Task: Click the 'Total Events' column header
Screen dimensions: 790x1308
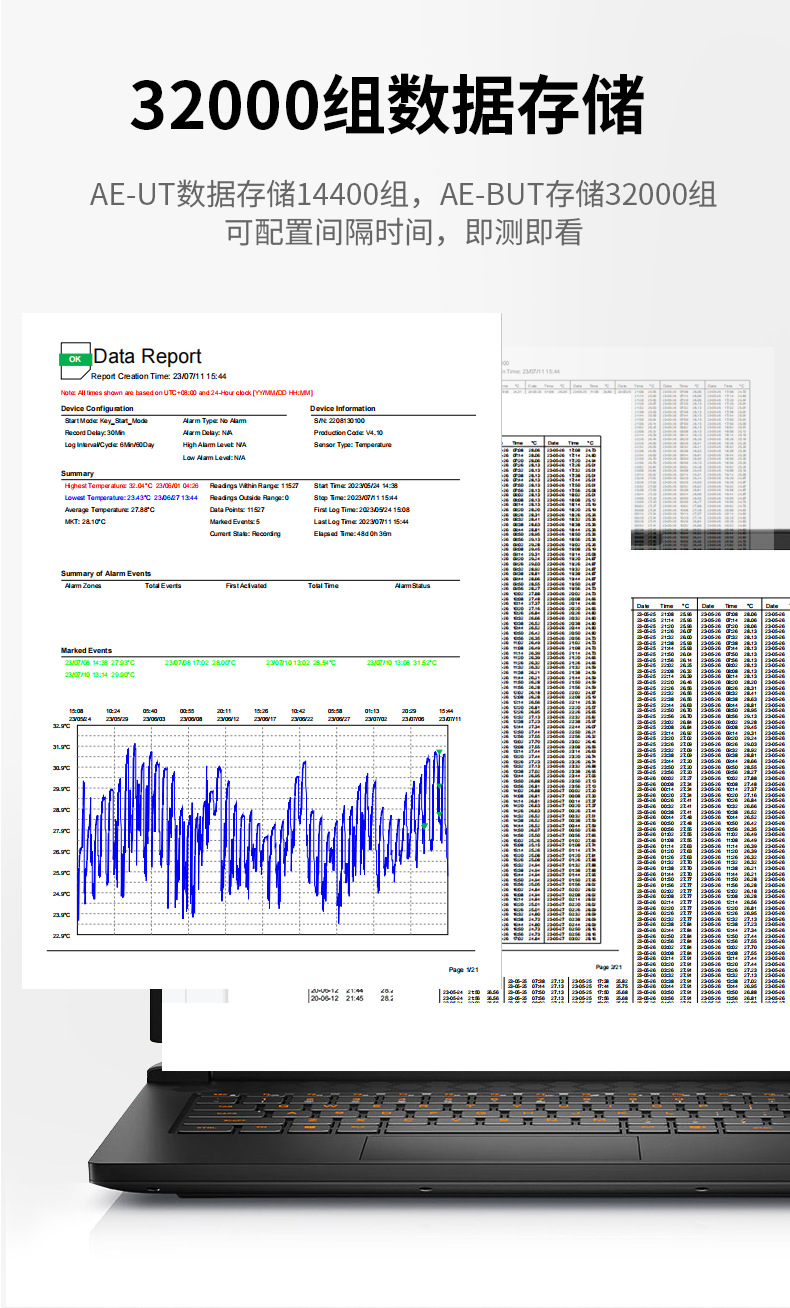Action: 163,586
